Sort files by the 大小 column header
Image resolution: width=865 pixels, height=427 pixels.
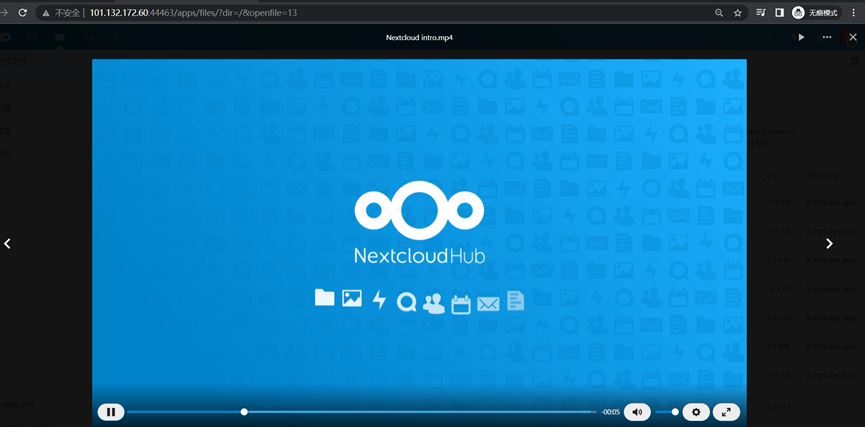pyautogui.click(x=771, y=176)
